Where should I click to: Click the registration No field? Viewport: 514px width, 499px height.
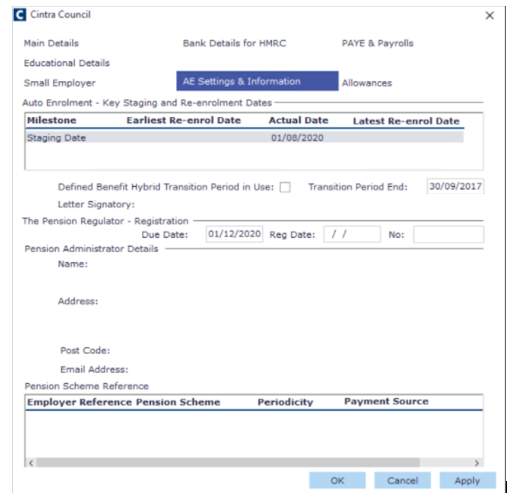[449, 234]
